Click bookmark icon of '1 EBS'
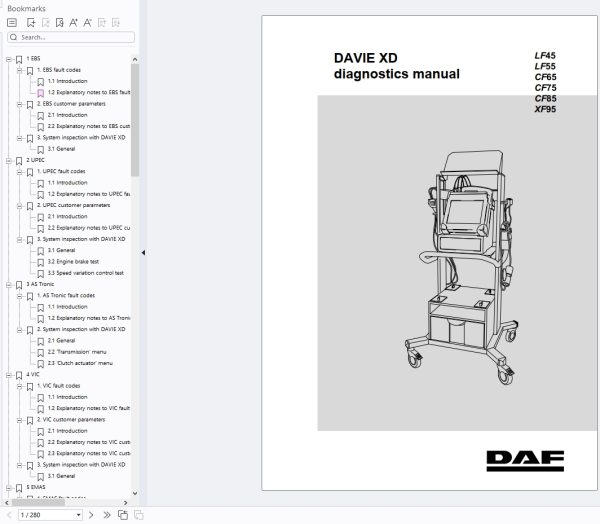This screenshot has height=524, width=600. click(x=19, y=59)
